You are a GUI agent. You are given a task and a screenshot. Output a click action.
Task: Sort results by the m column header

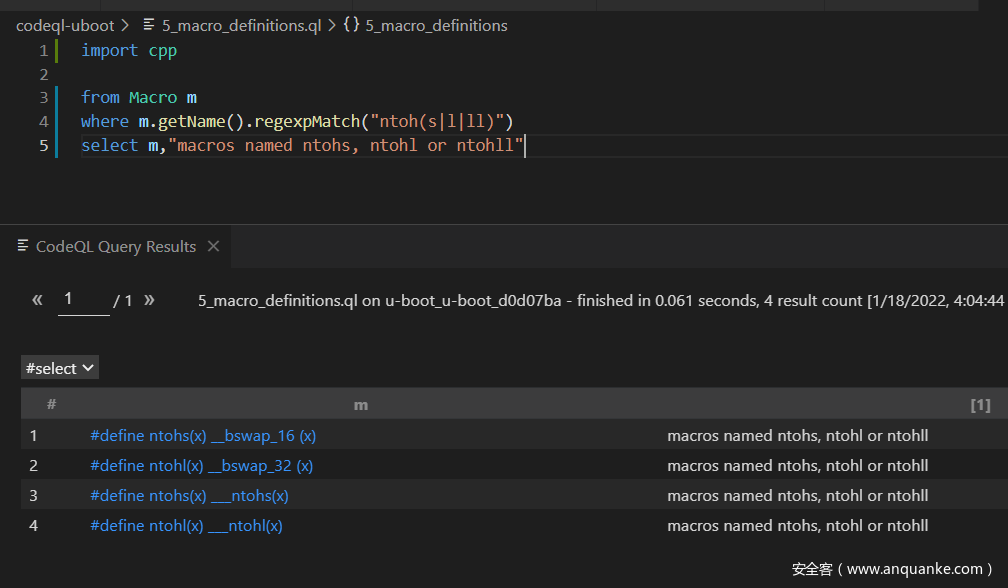[x=361, y=405]
